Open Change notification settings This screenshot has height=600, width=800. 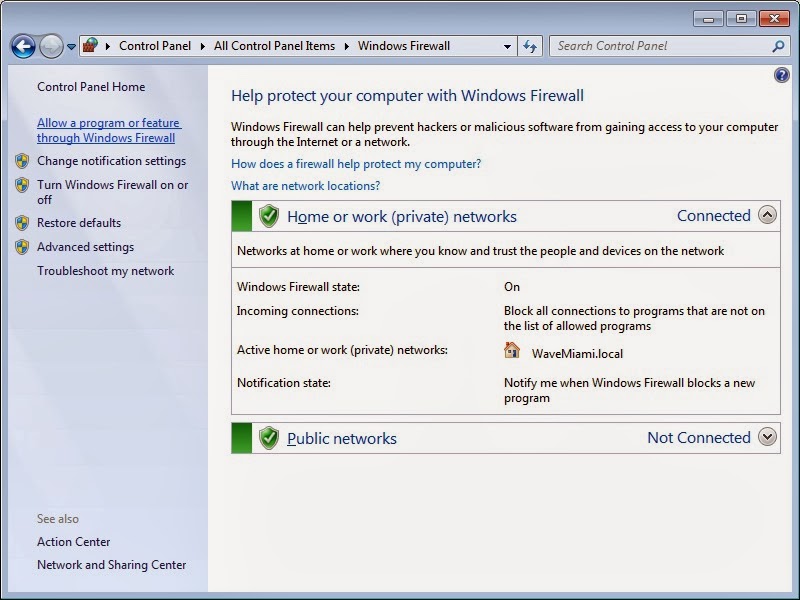click(111, 161)
